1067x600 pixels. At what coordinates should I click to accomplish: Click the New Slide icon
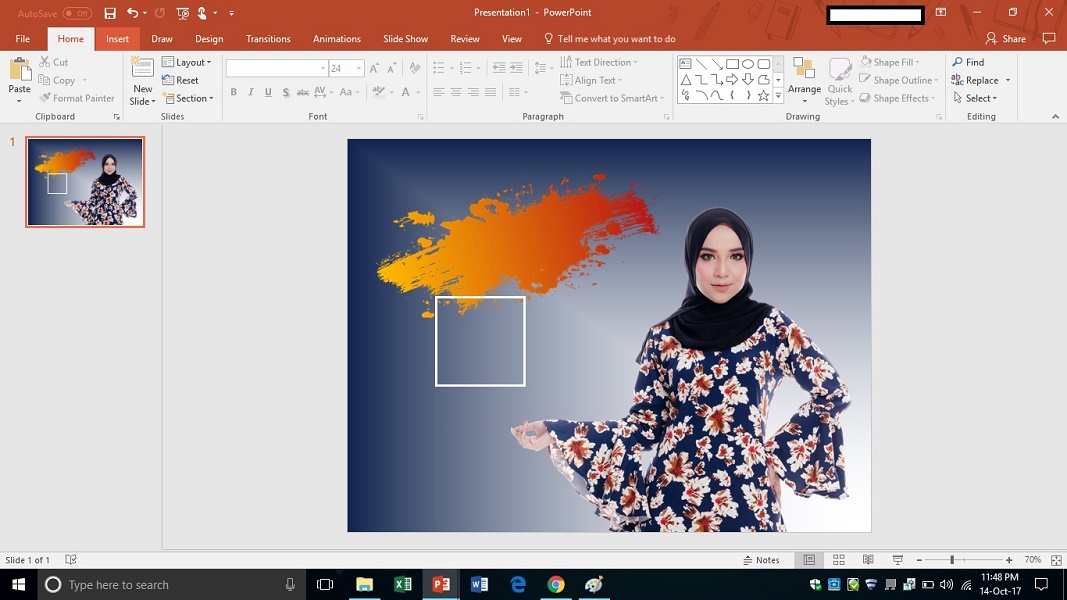point(142,69)
